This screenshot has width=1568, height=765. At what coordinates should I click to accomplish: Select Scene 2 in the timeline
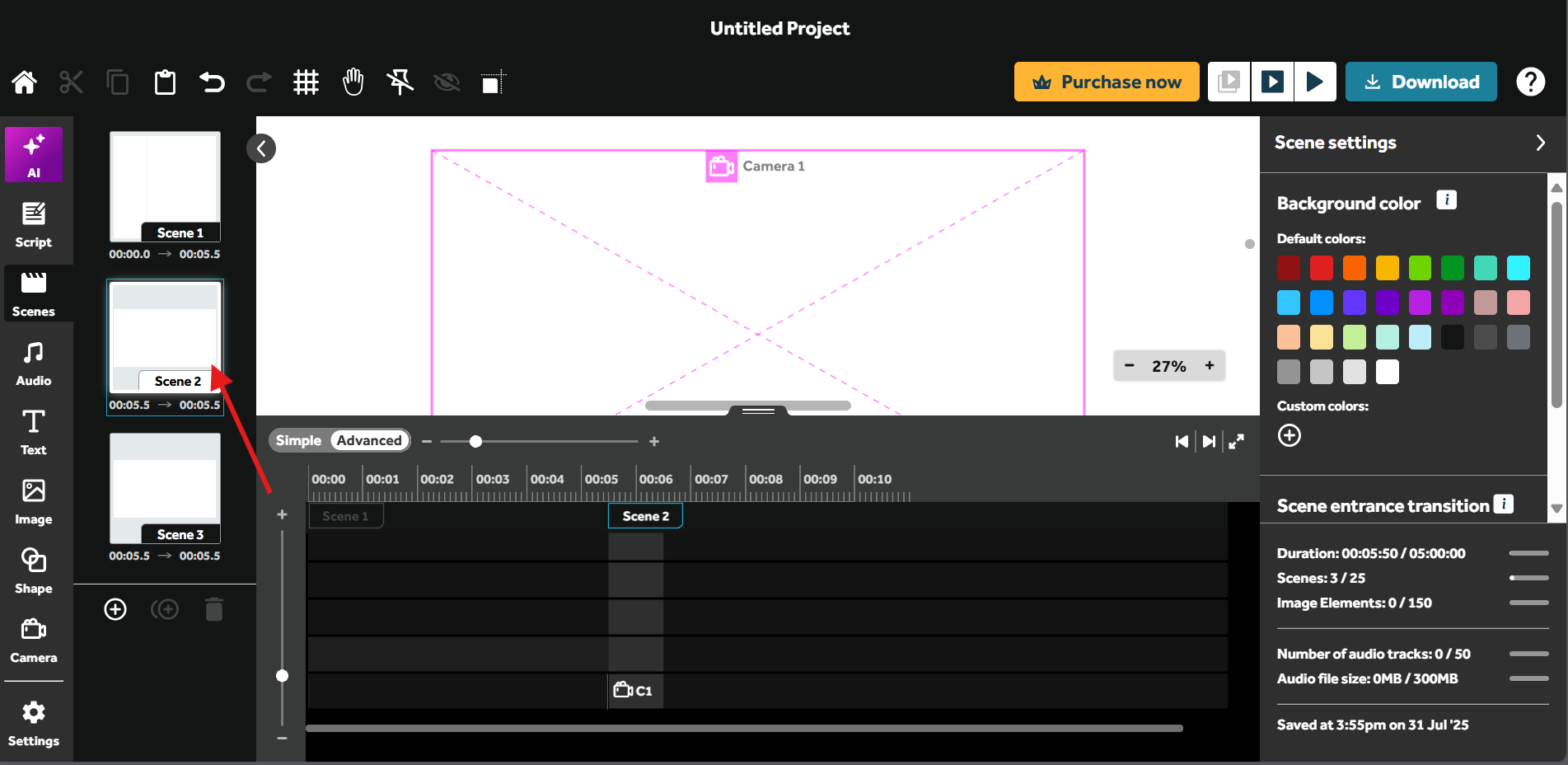[644, 515]
